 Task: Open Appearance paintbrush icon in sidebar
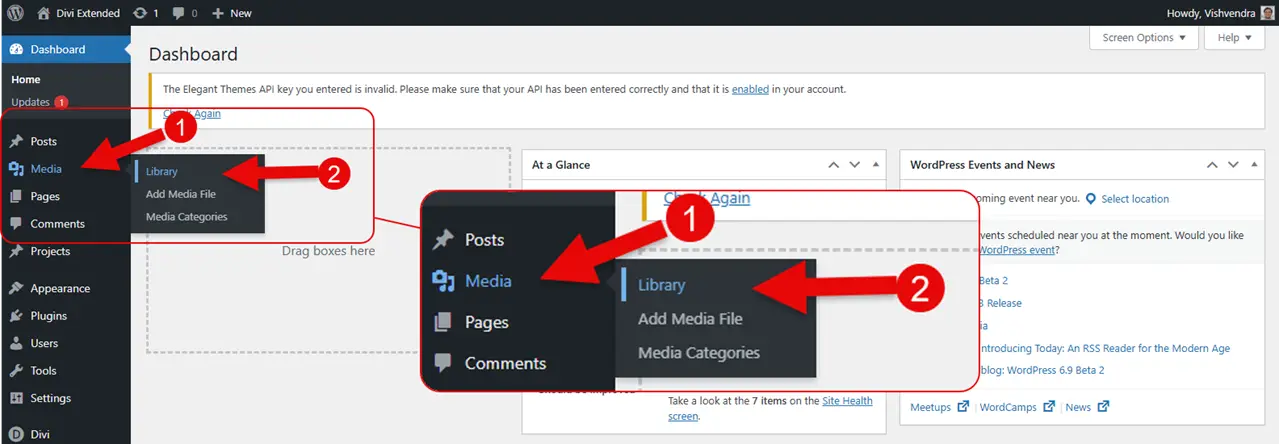point(16,288)
